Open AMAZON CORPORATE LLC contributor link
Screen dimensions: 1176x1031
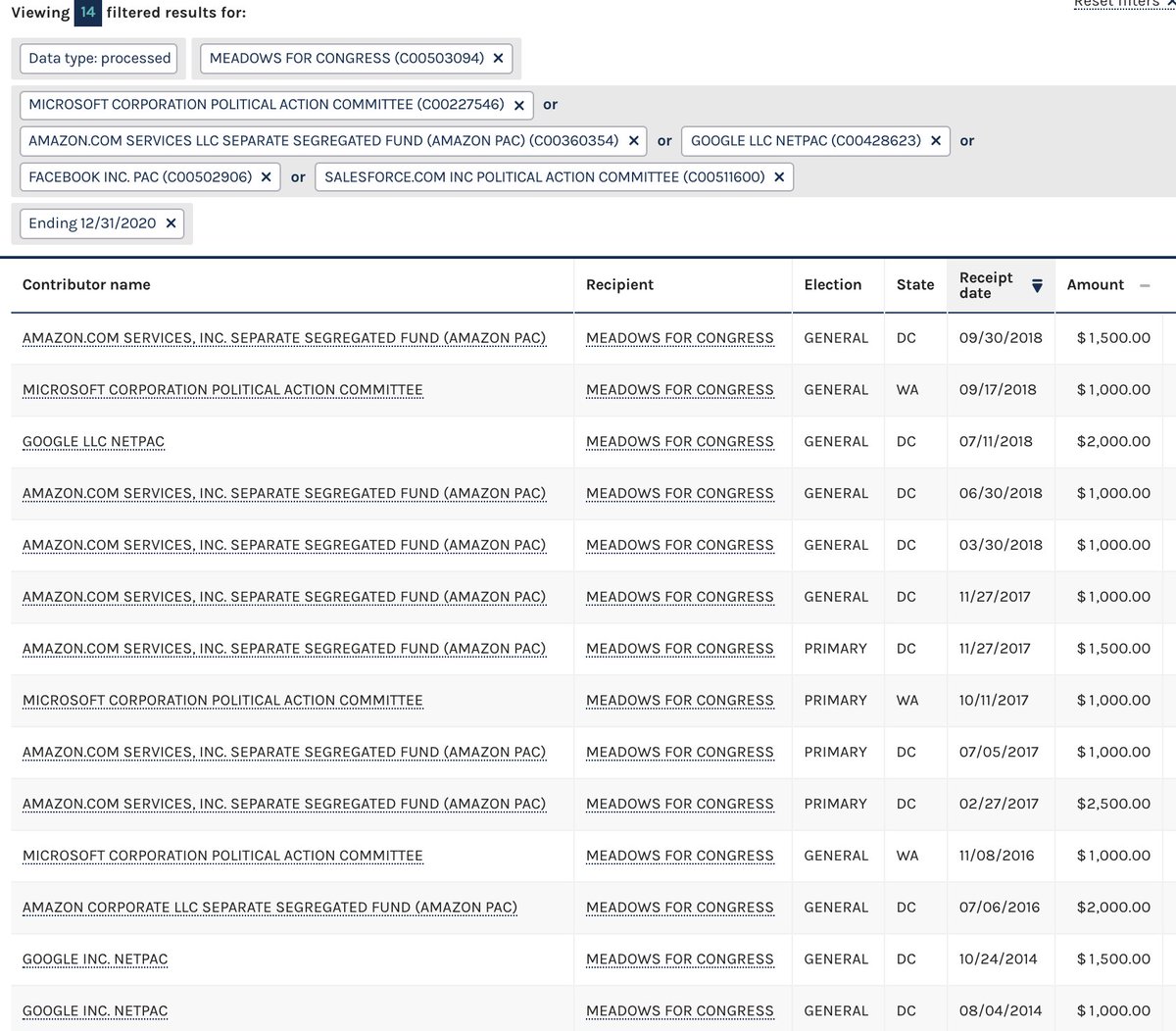point(269,908)
